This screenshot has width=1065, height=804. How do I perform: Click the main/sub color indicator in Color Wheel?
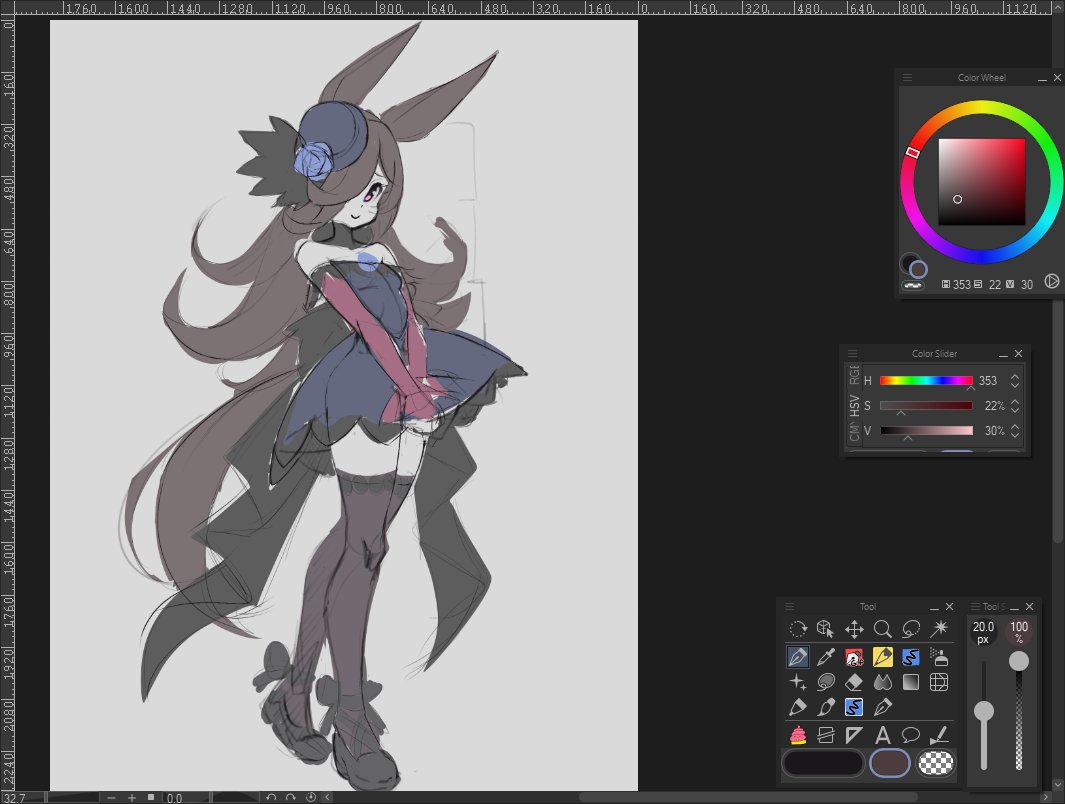point(914,266)
